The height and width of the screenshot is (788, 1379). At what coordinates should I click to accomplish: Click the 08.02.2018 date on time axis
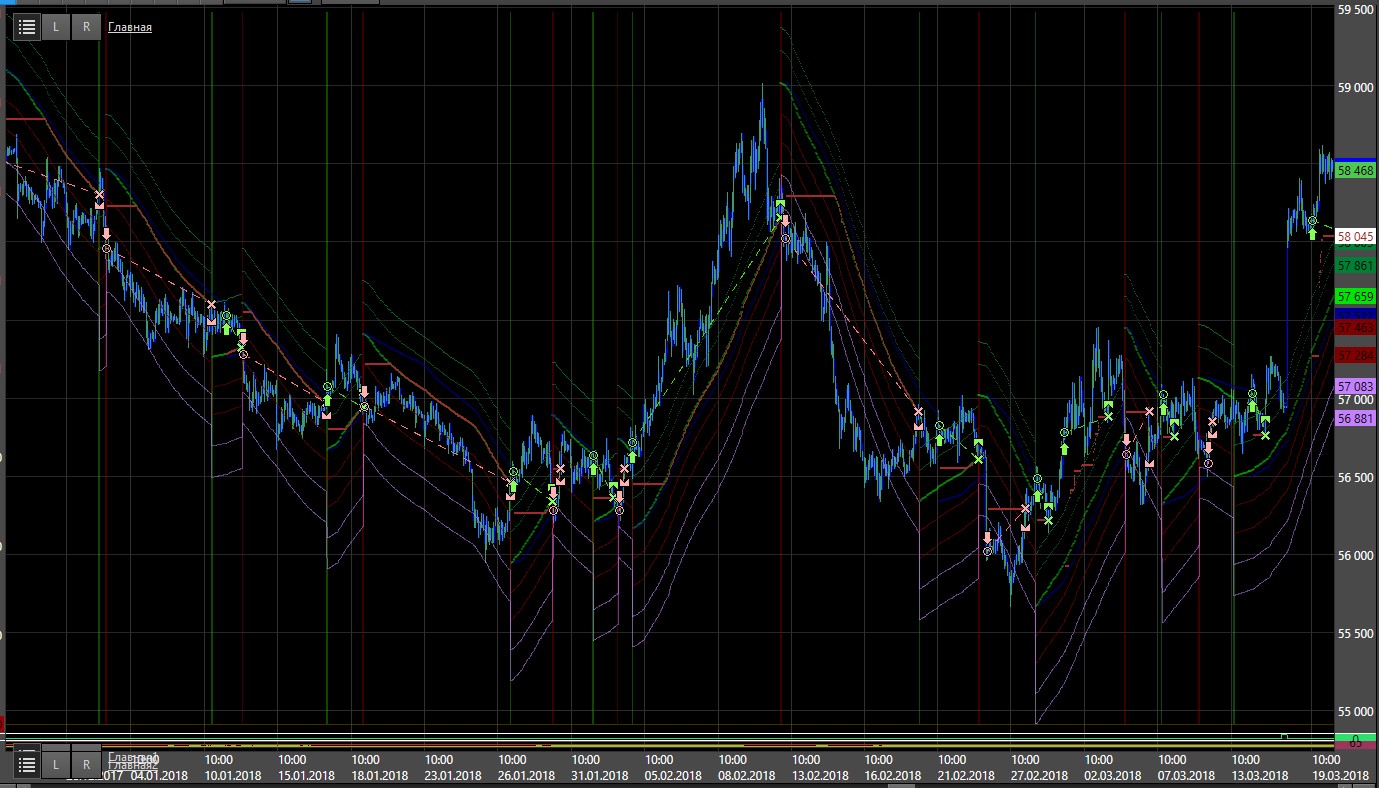pos(746,775)
